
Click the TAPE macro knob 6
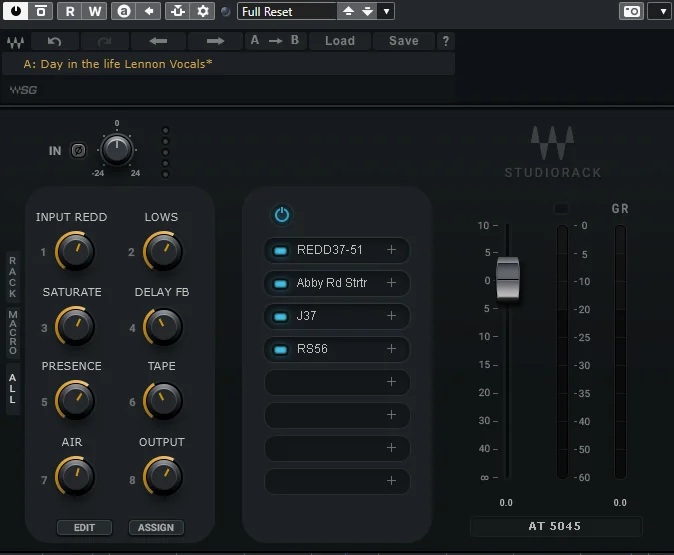tap(163, 400)
